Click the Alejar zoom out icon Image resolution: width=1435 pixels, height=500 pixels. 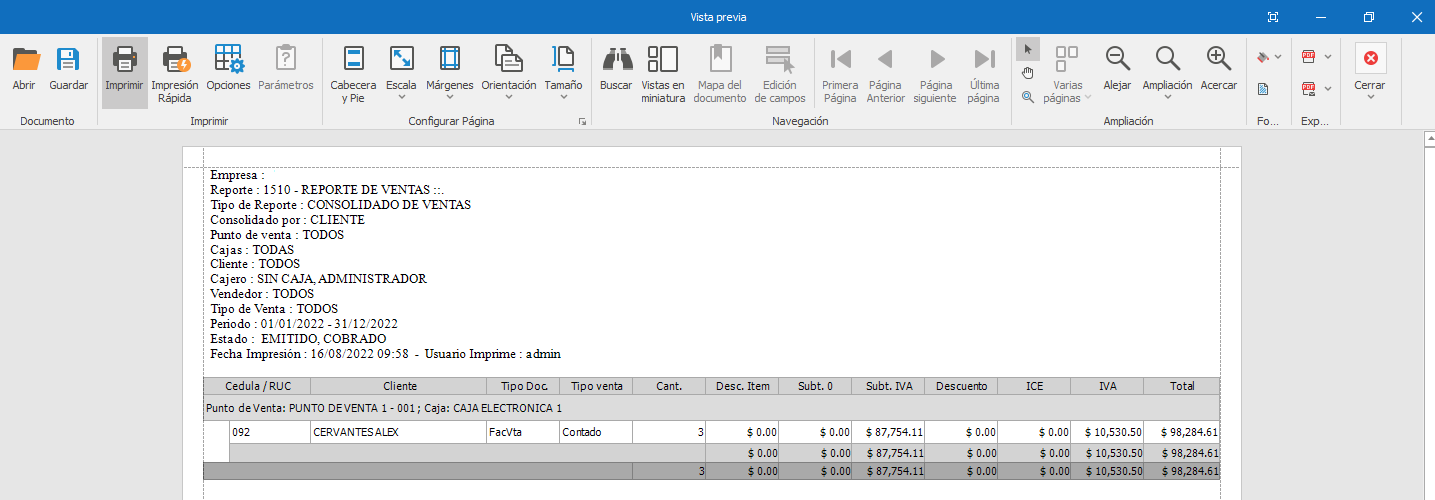click(x=1117, y=59)
